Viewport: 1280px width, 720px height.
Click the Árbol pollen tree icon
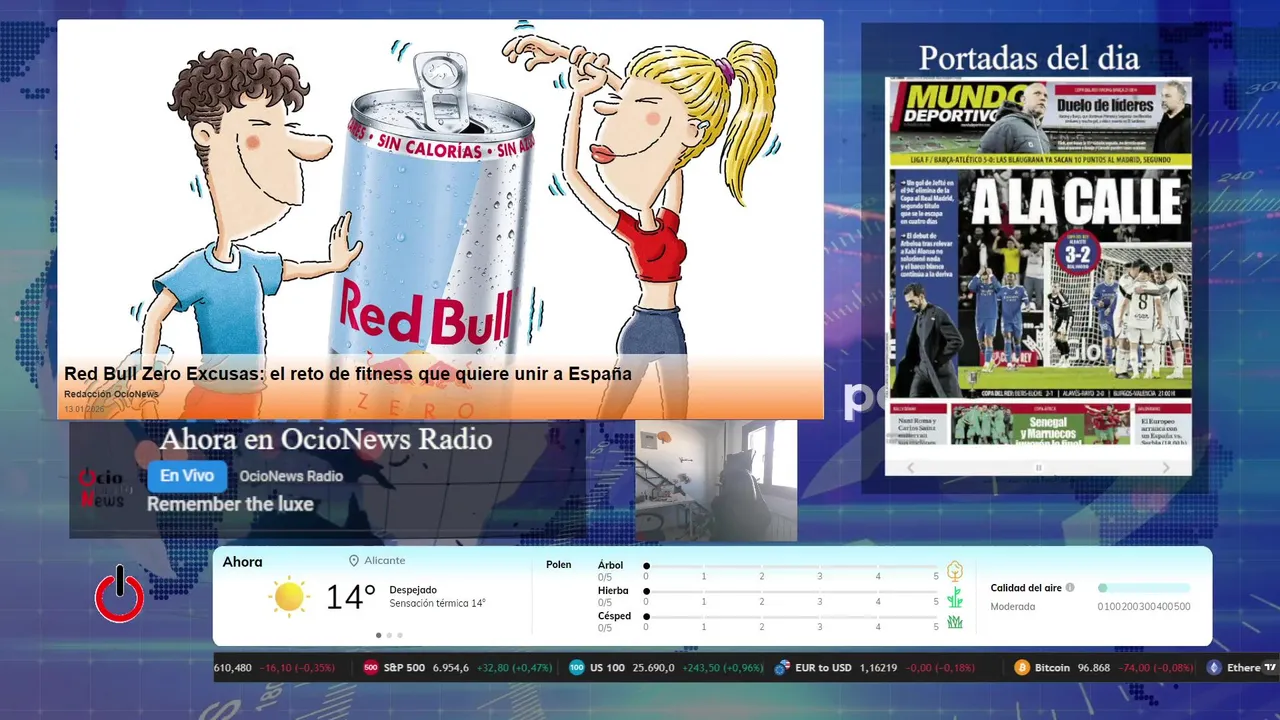(x=955, y=571)
